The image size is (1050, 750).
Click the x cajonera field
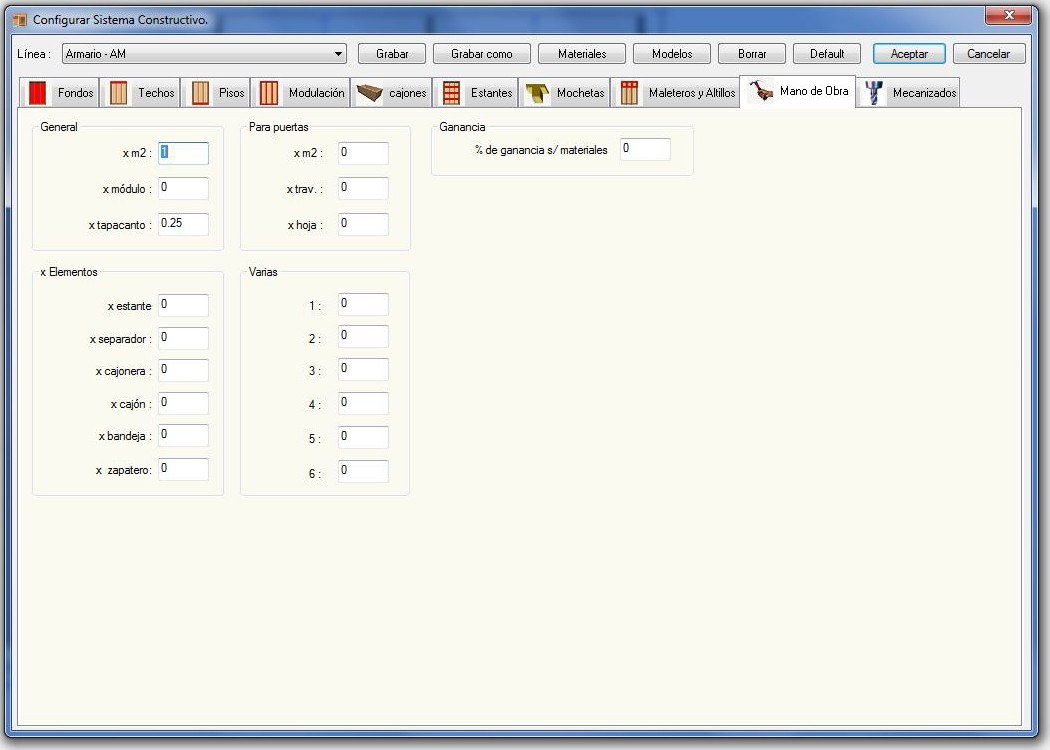point(183,370)
